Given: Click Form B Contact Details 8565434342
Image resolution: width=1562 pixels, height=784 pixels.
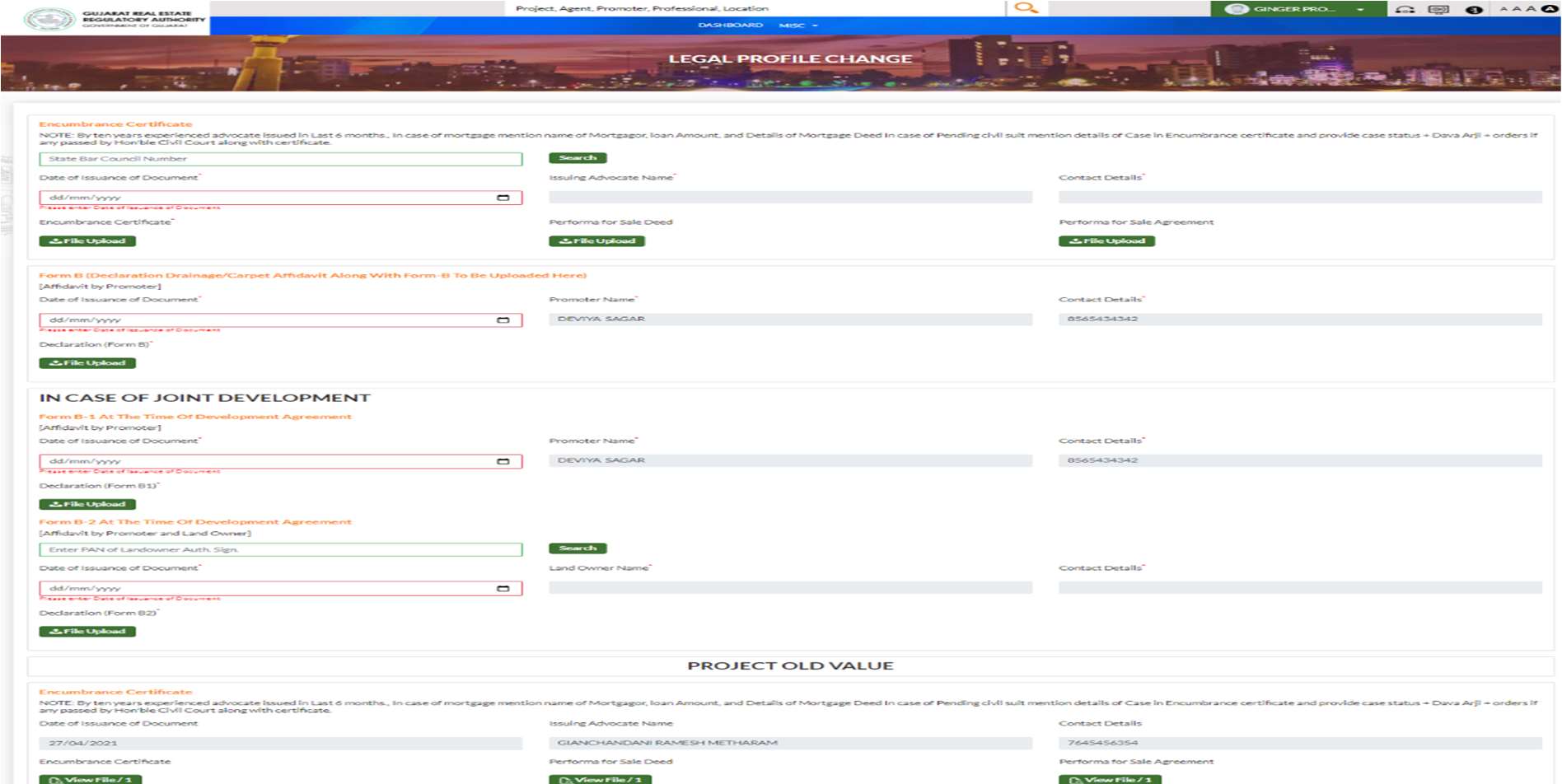Looking at the screenshot, I should (1300, 320).
